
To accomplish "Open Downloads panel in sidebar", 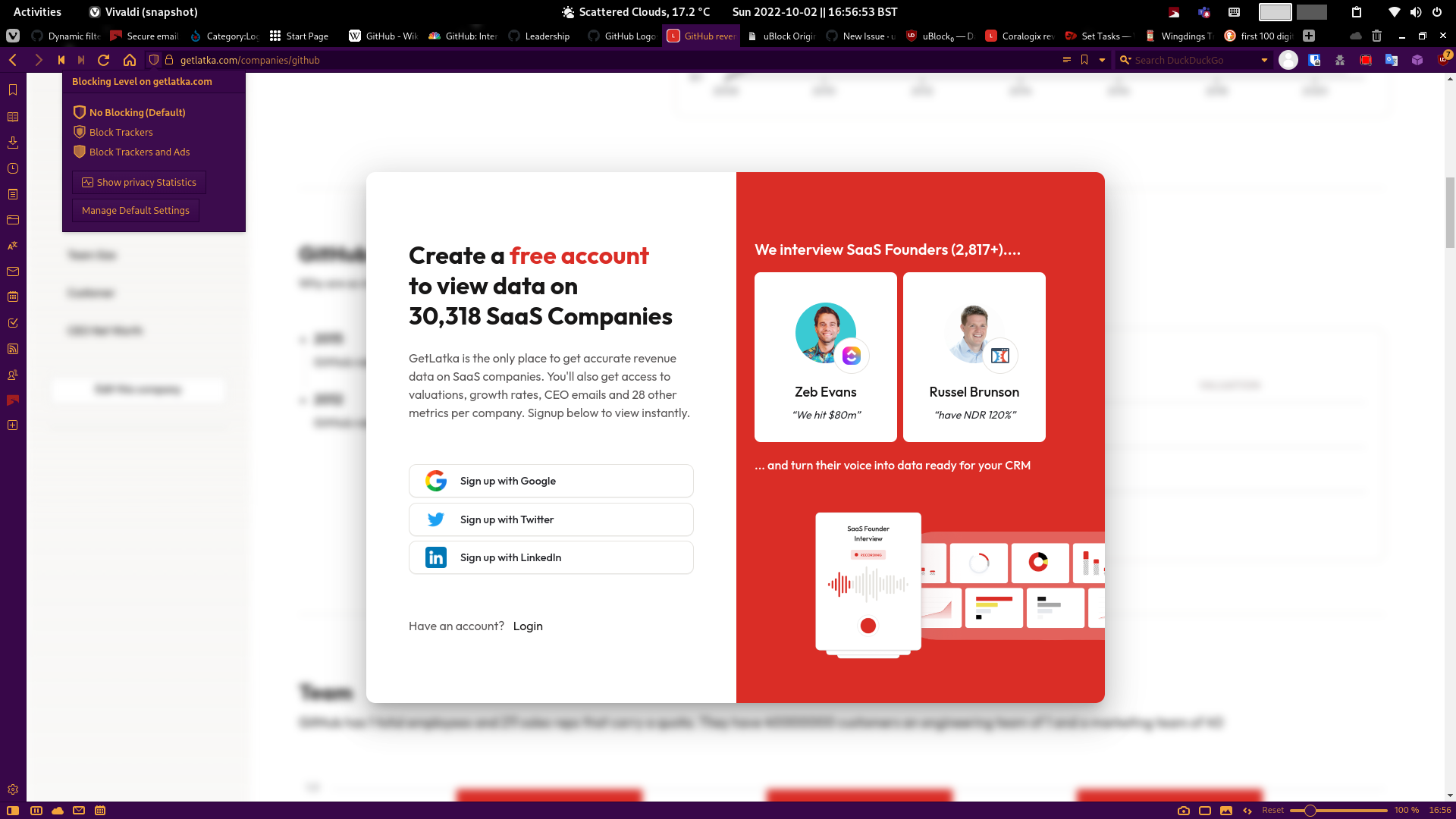I will tap(13, 143).
